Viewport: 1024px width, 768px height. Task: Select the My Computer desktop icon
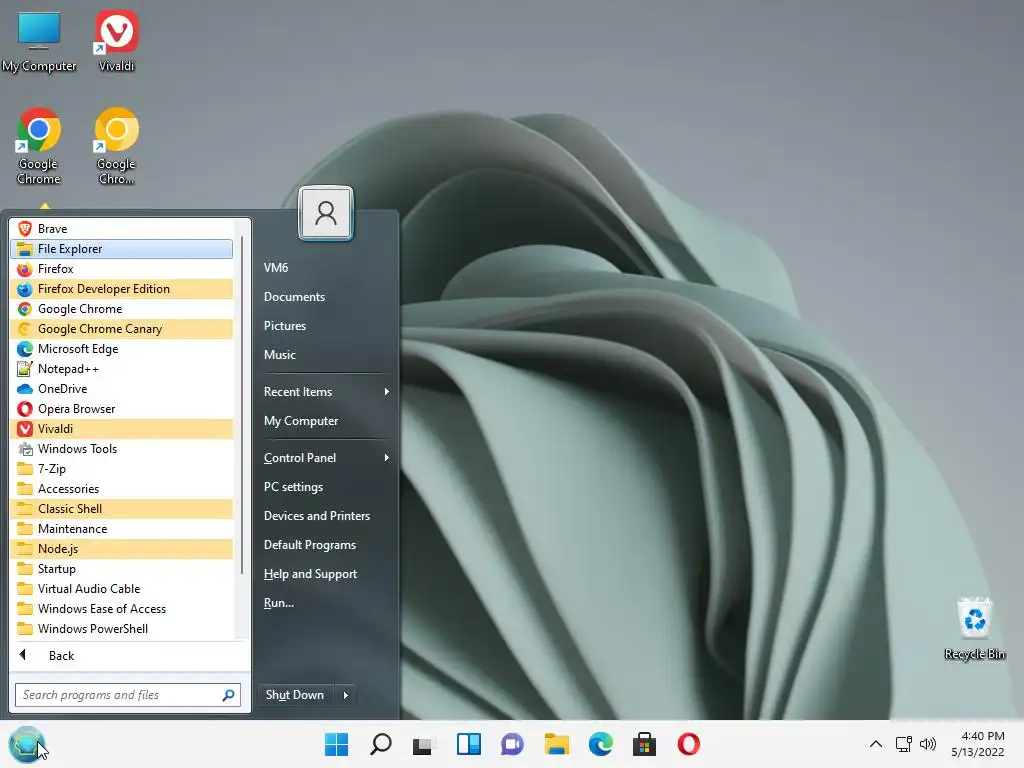coord(39,42)
